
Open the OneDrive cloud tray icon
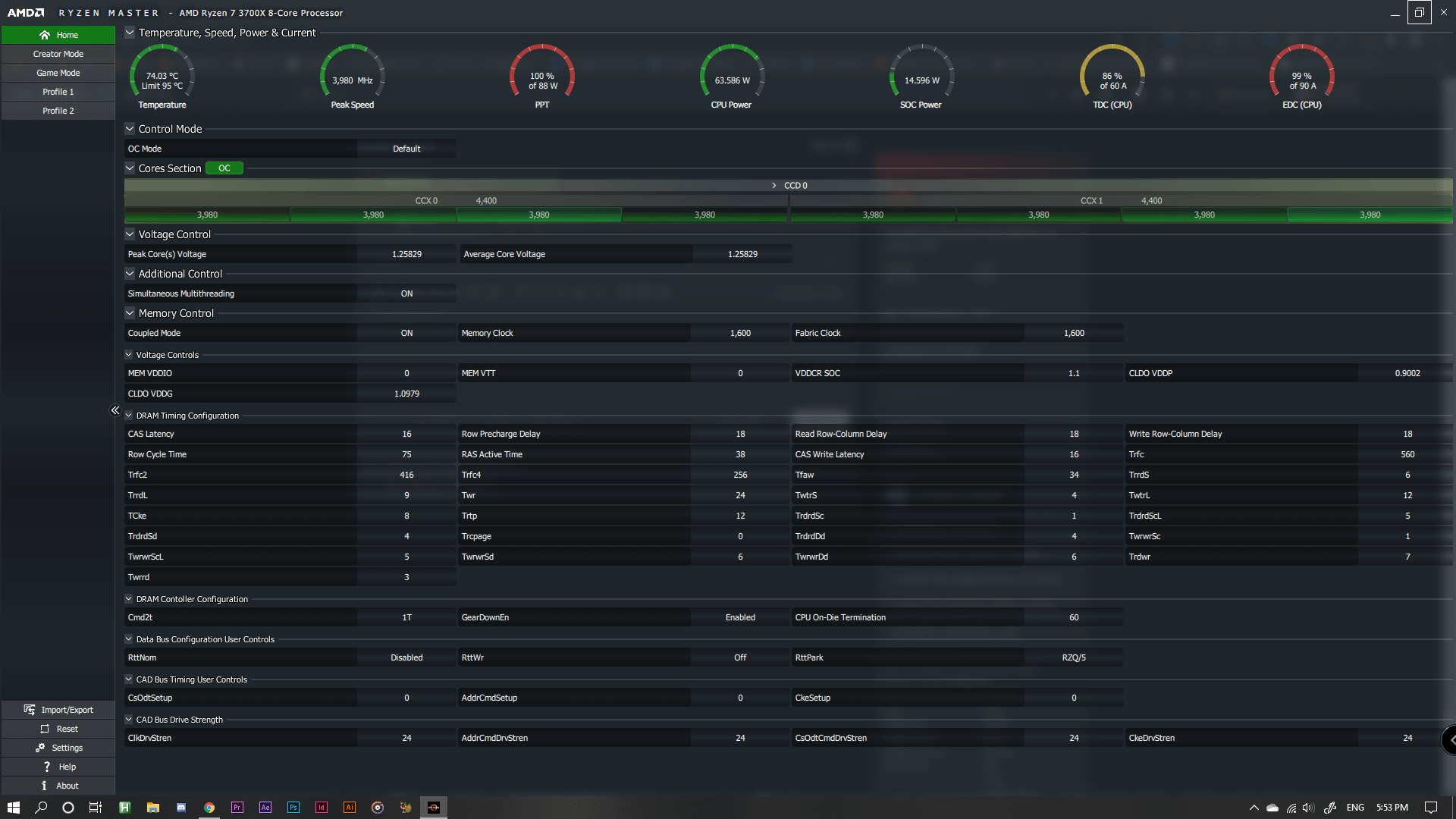(x=1272, y=808)
